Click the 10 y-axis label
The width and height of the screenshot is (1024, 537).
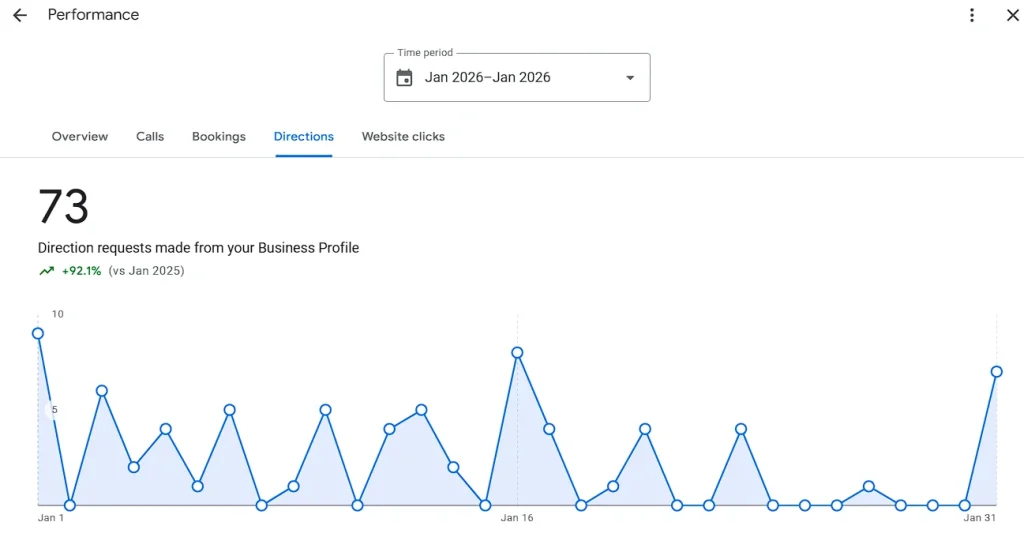click(x=57, y=314)
